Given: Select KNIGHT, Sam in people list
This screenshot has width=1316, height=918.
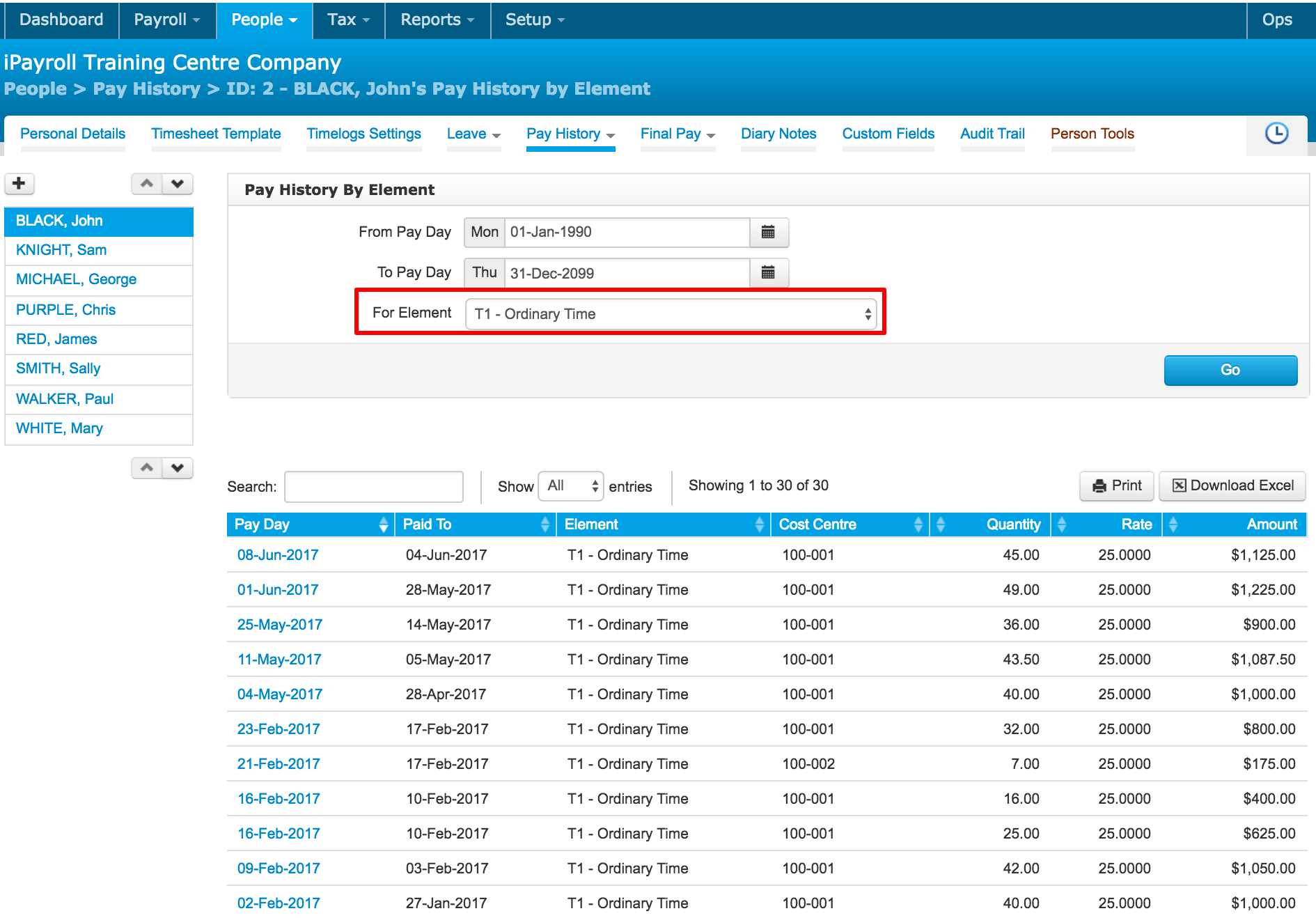Looking at the screenshot, I should coord(99,250).
